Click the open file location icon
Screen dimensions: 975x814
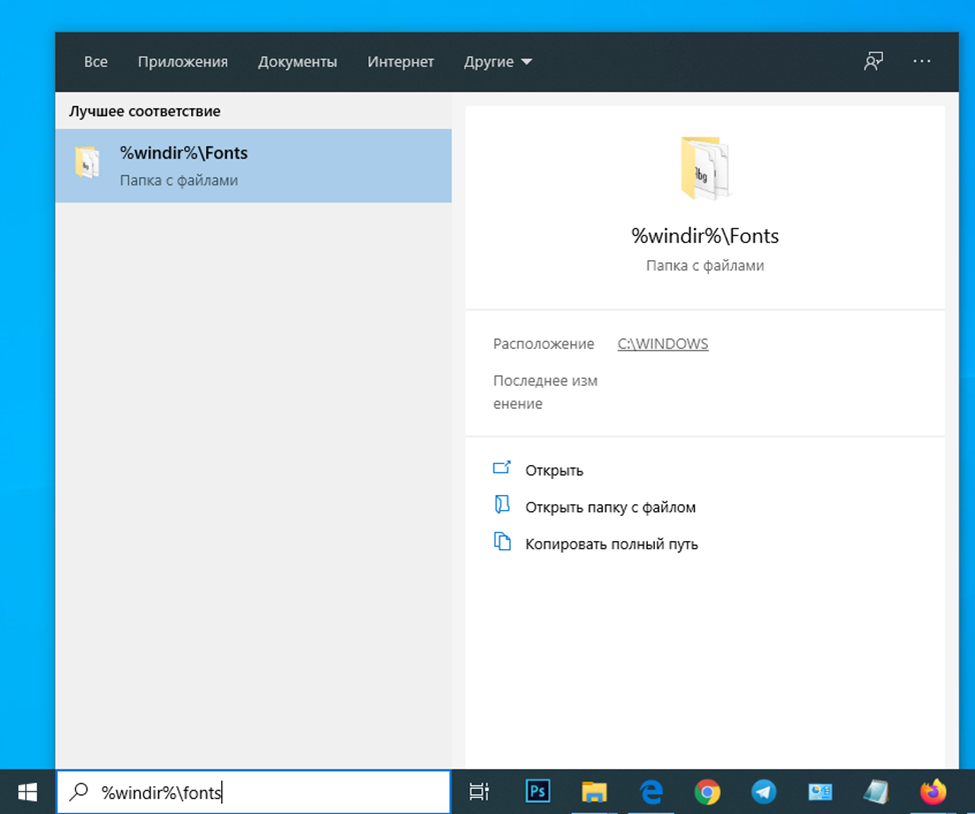pos(502,504)
